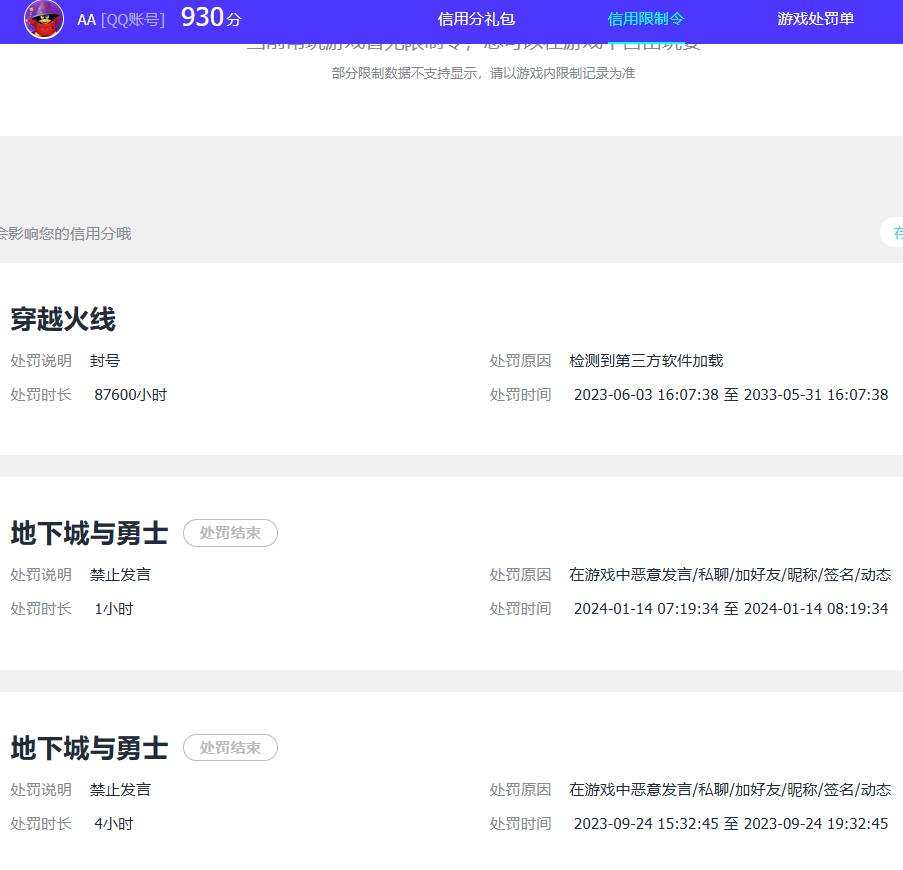Select 地下城与勇士 title of 1小时 penalty
Image resolution: width=903 pixels, height=870 pixels.
(x=89, y=533)
